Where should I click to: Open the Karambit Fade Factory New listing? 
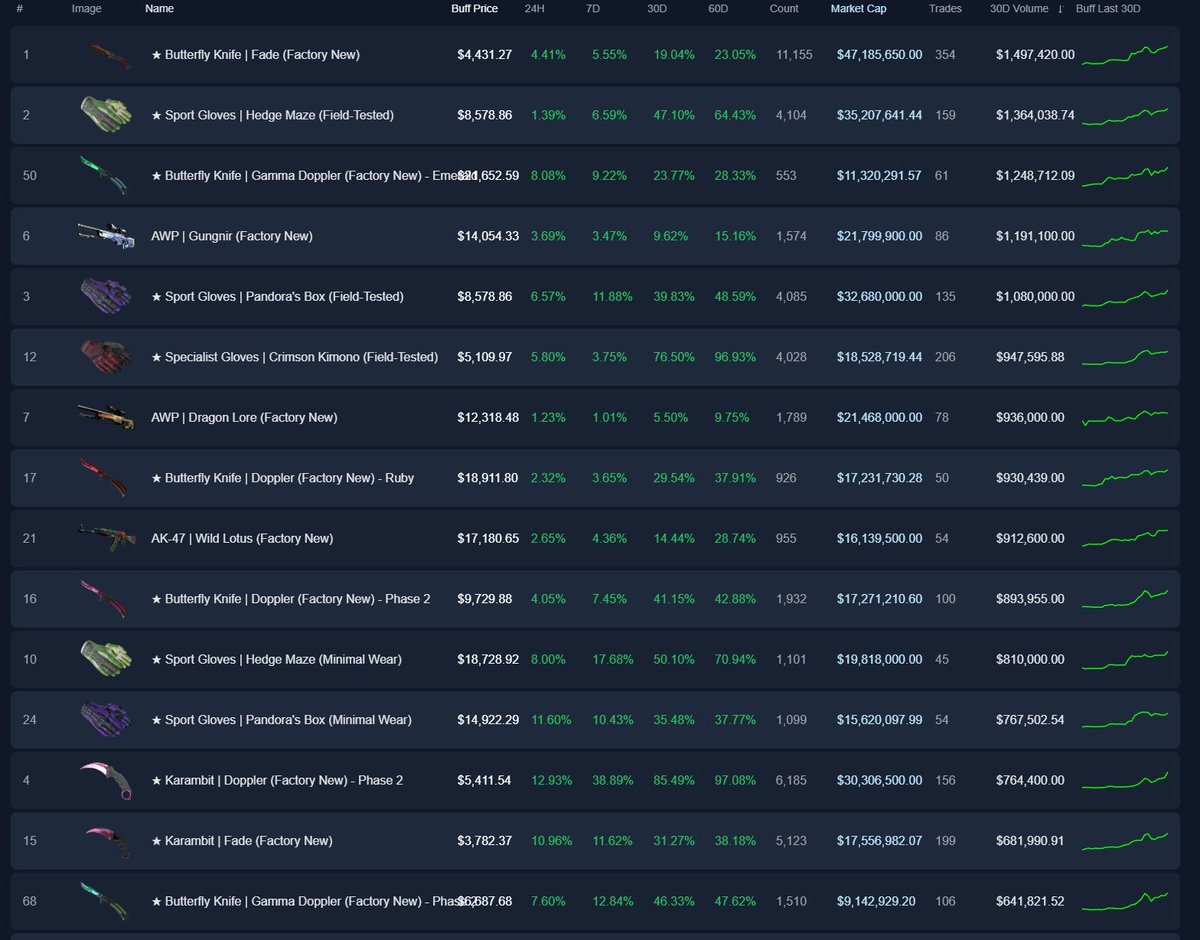click(x=241, y=841)
